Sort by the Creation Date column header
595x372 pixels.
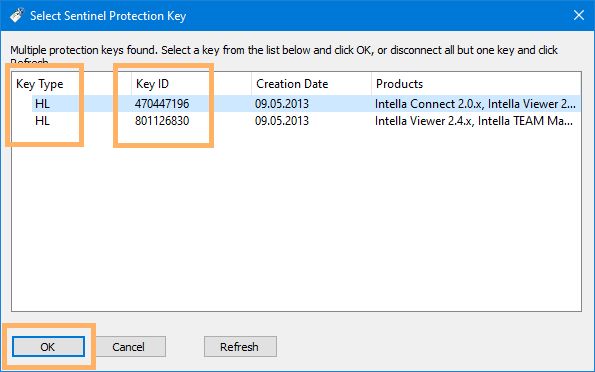[292, 84]
